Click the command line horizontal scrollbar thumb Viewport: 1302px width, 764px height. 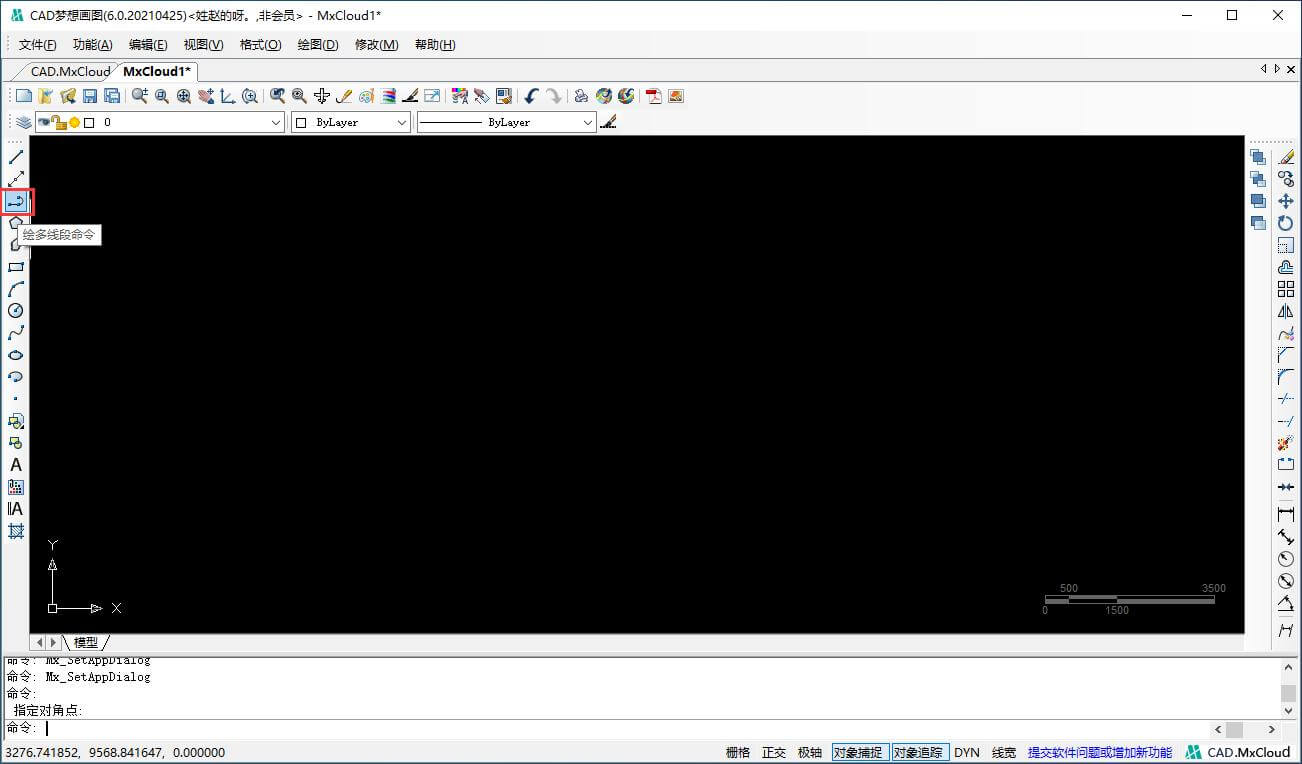1234,729
